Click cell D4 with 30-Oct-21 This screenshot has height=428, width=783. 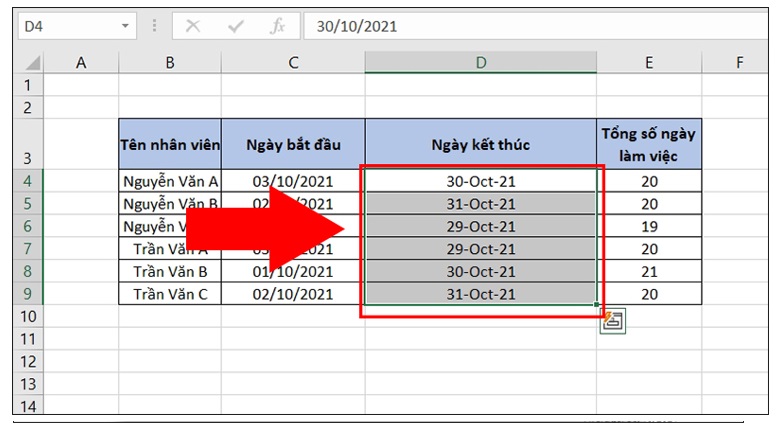[480, 181]
